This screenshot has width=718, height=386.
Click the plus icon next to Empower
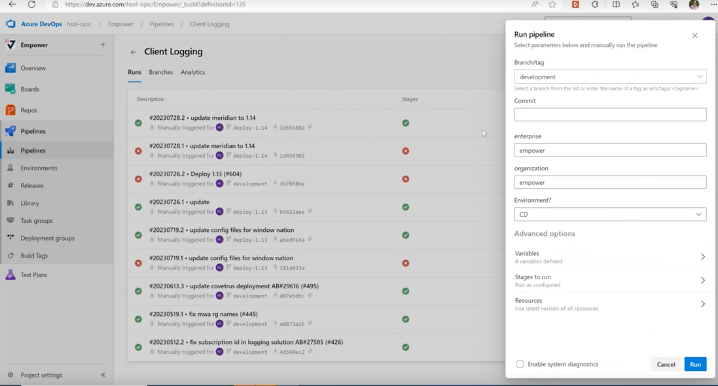tap(103, 45)
